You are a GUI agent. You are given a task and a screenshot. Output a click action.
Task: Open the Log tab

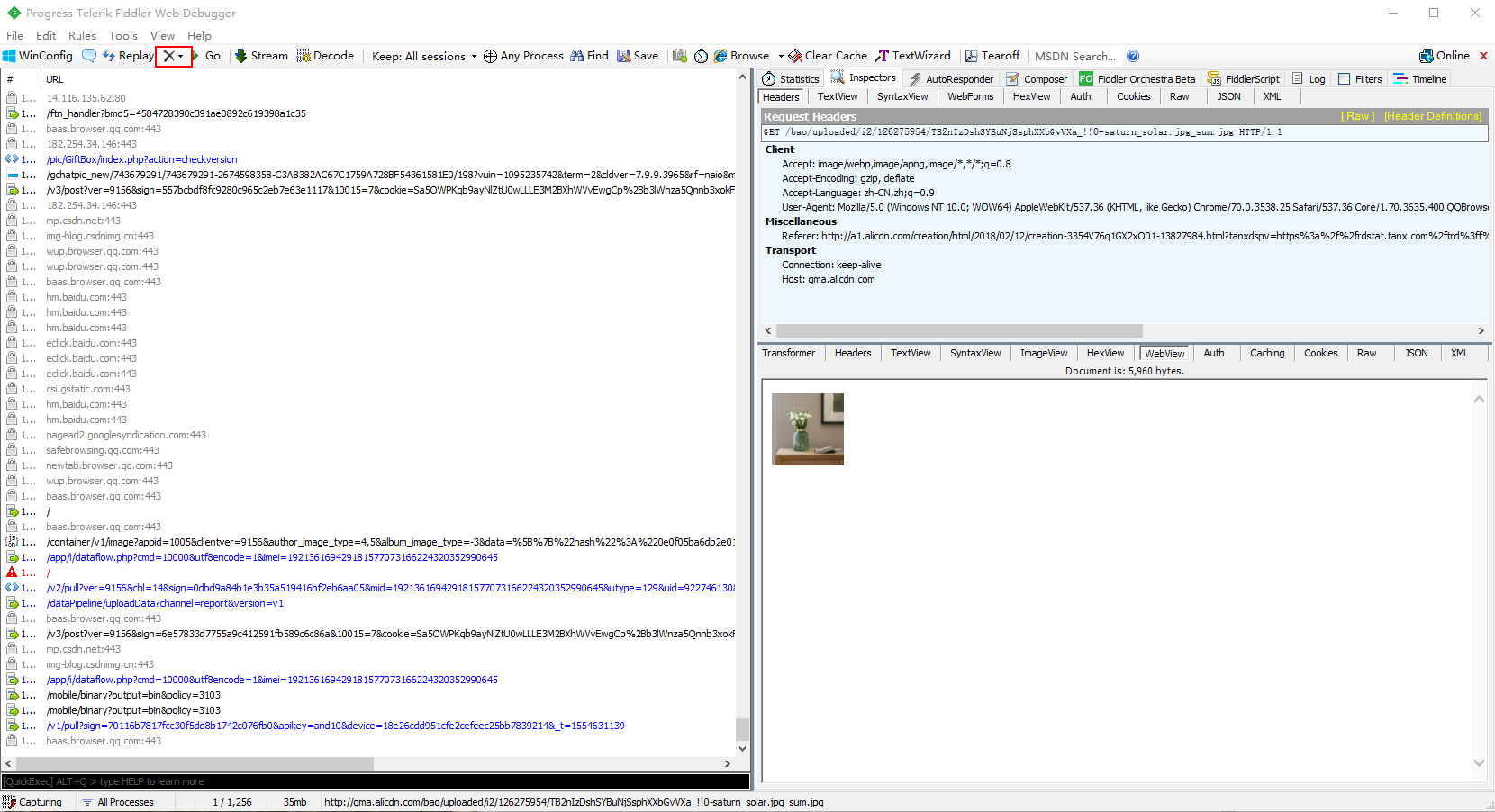tap(1309, 79)
